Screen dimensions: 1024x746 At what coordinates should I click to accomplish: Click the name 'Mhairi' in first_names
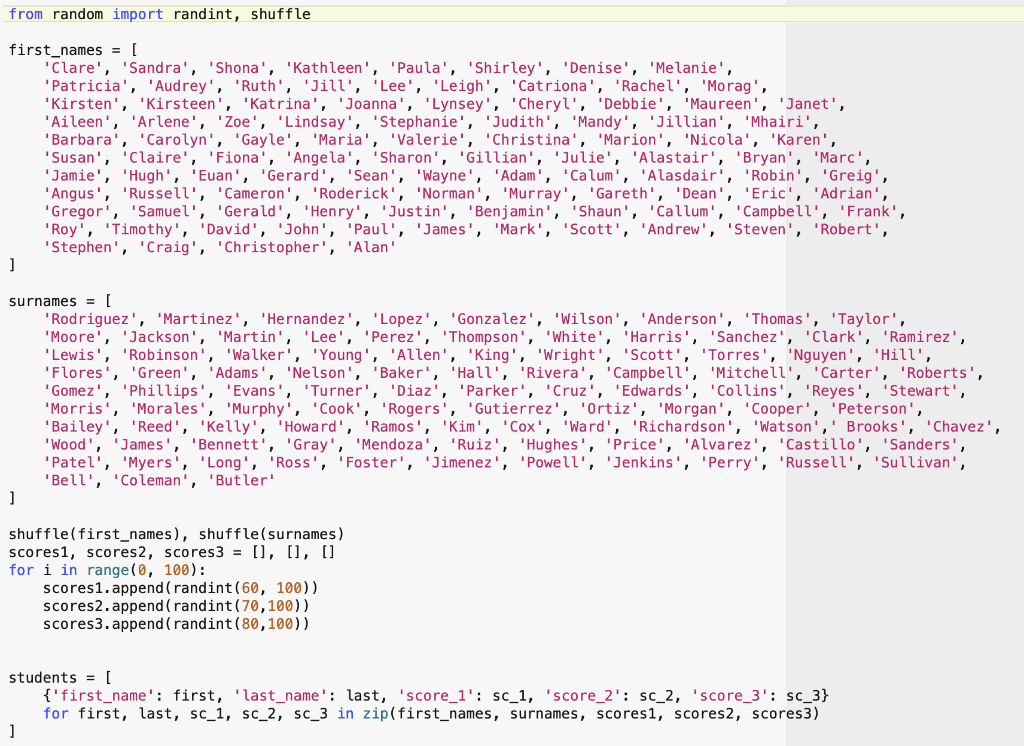pos(777,122)
